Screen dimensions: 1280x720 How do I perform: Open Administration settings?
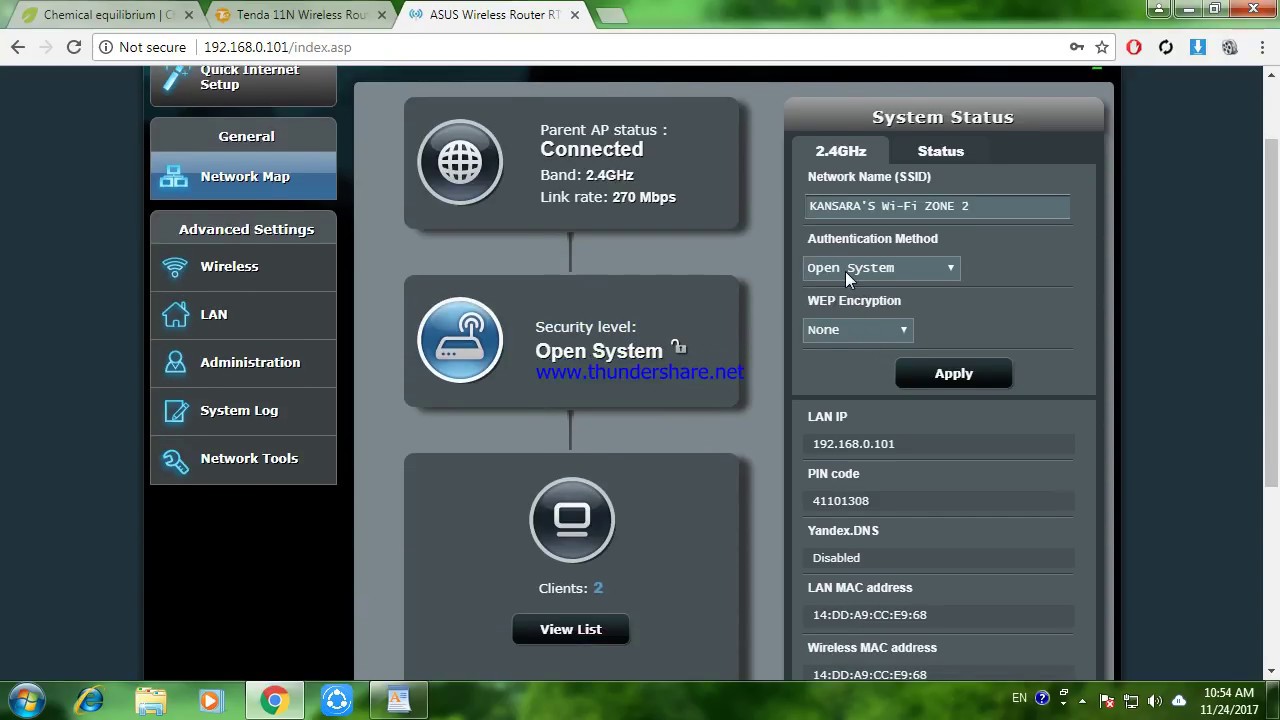pos(243,363)
